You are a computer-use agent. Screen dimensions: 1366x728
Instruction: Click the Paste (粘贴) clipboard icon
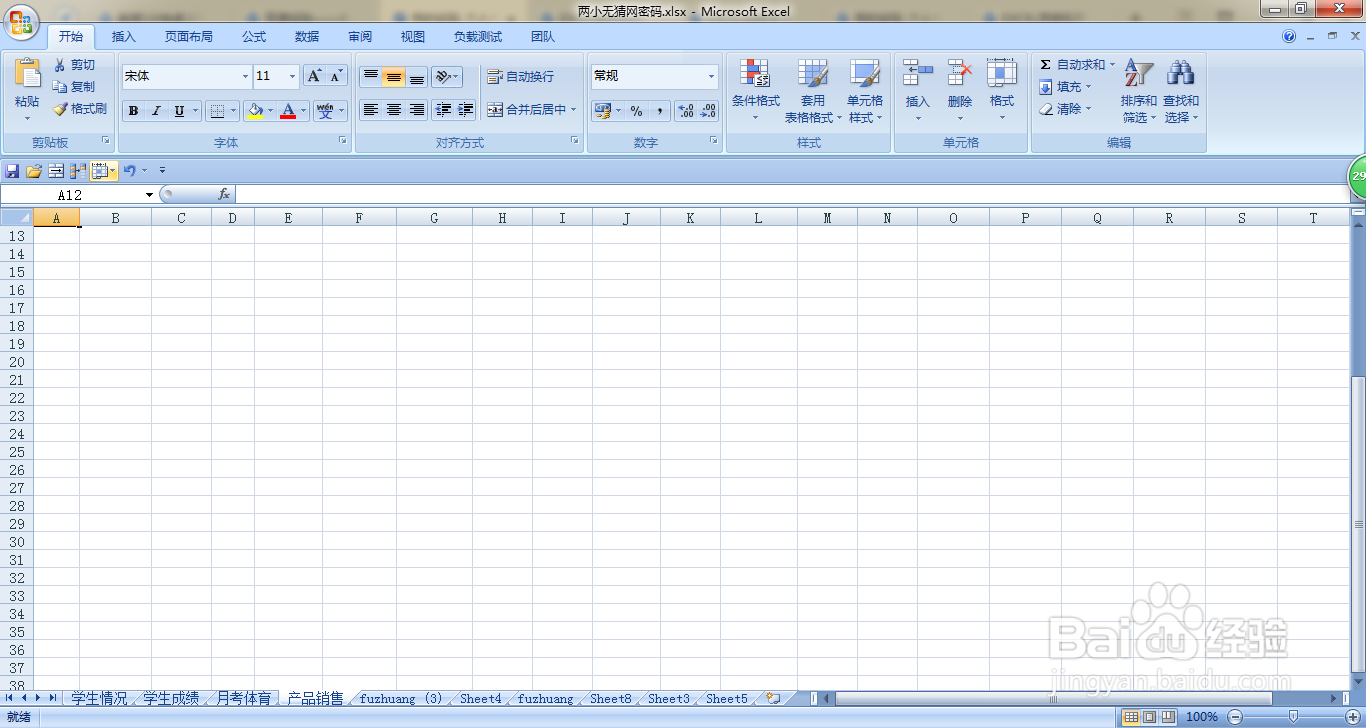[x=27, y=74]
